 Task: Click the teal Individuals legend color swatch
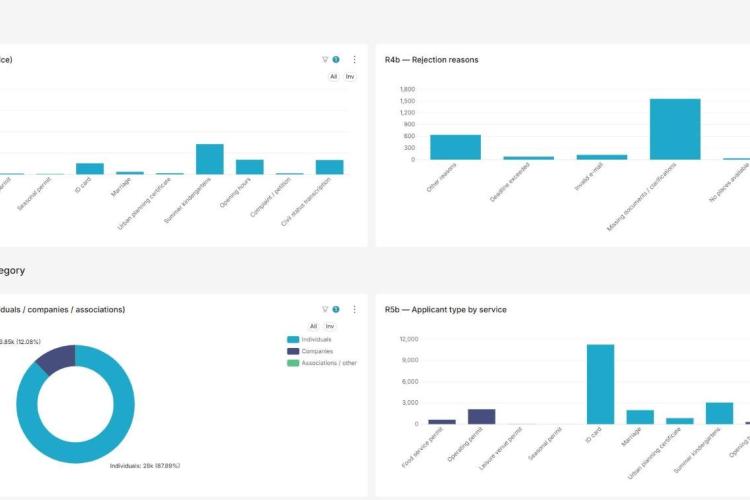pos(293,339)
